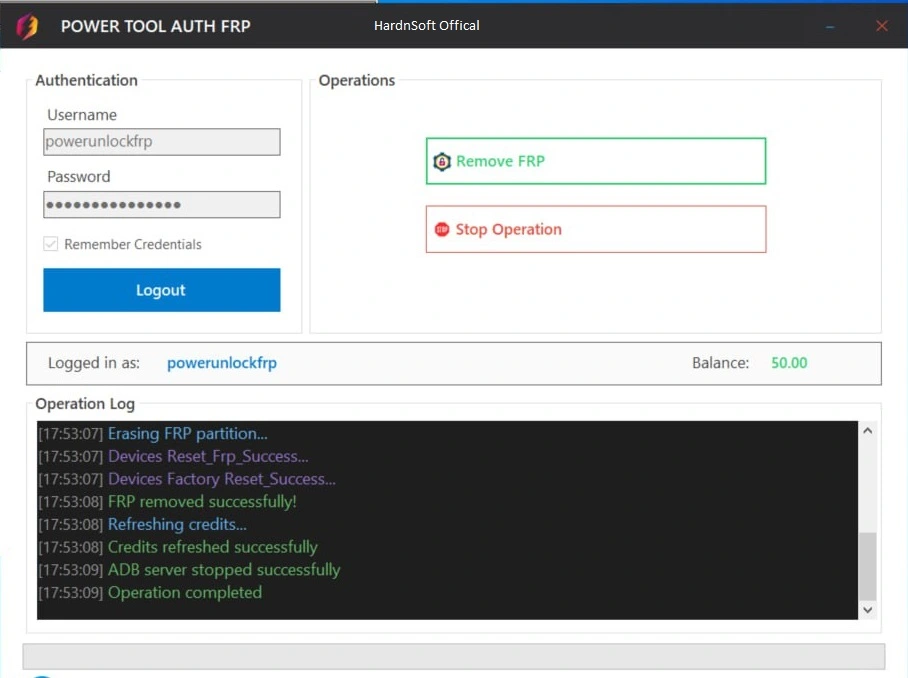Screen dimensions: 908x678
Task: Click the 50.00 balance value
Action: pyautogui.click(x=789, y=363)
